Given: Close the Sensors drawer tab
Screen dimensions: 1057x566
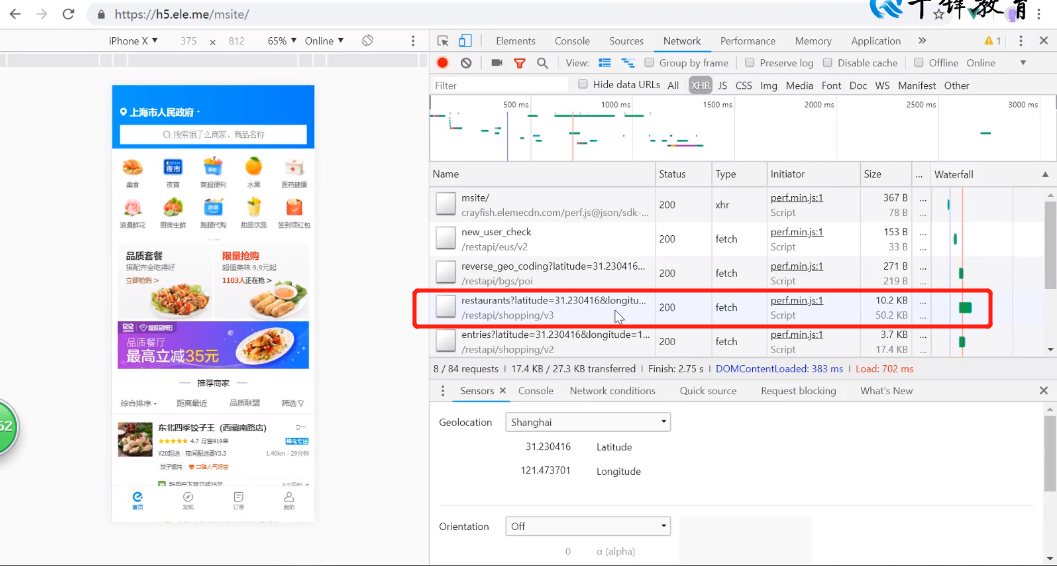Looking at the screenshot, I should click(x=502, y=391).
